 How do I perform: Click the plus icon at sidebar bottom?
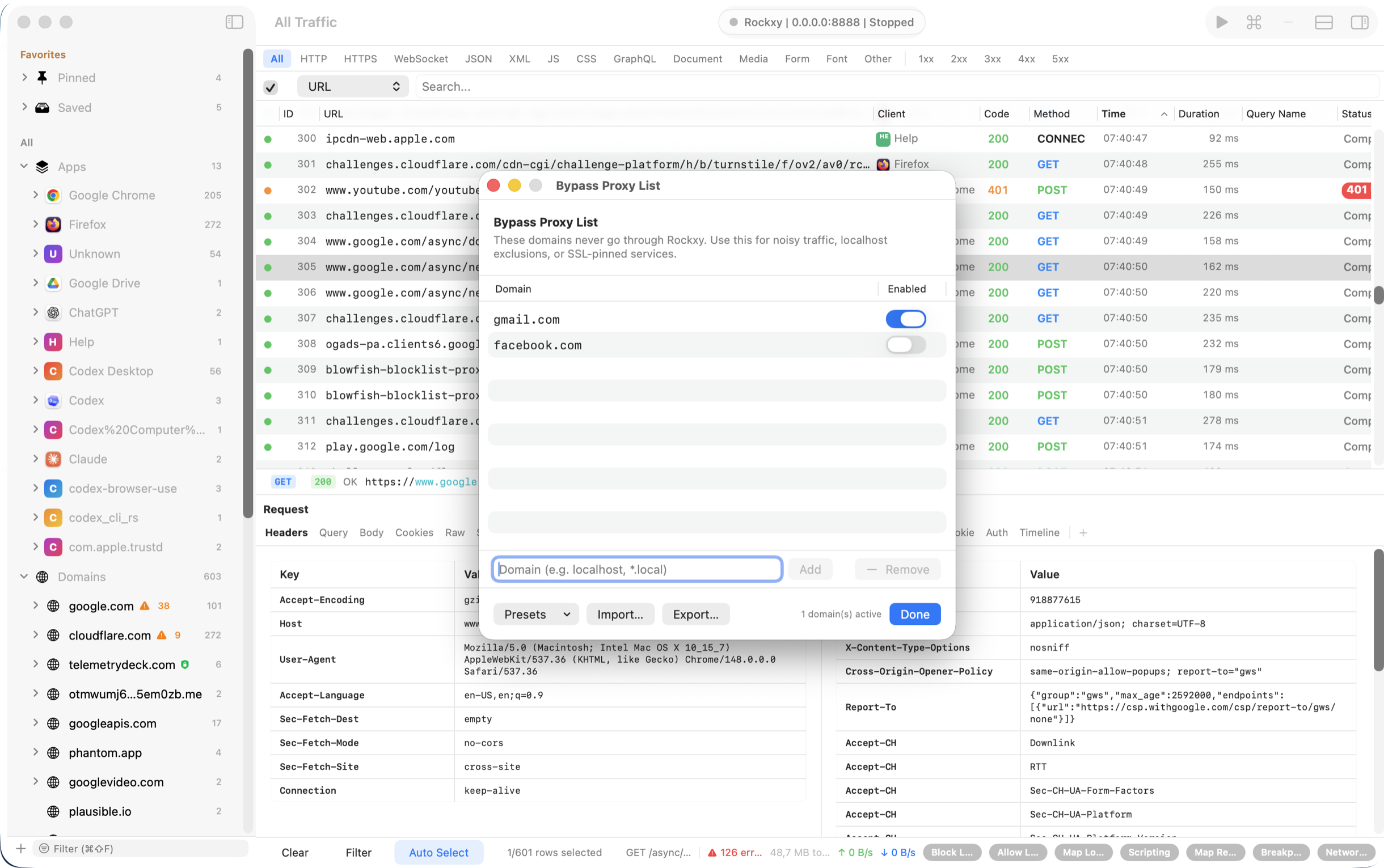click(x=20, y=849)
